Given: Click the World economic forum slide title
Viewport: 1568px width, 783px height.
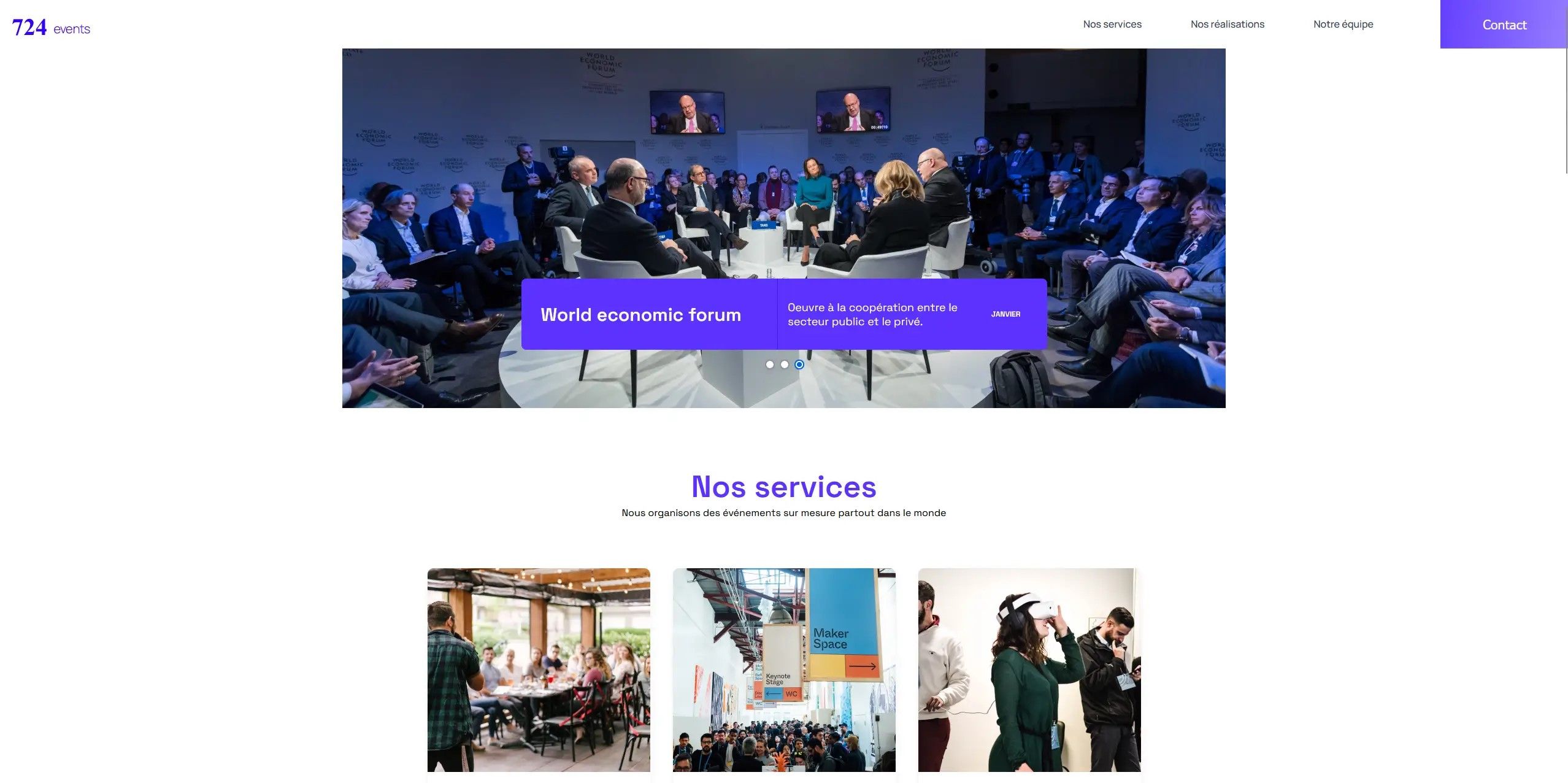Looking at the screenshot, I should [x=640, y=315].
